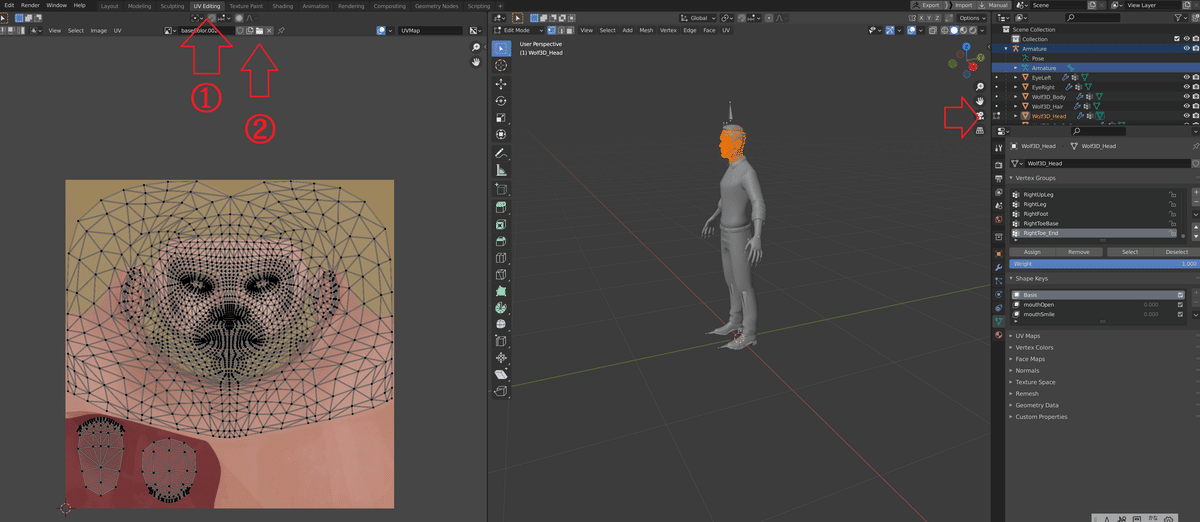Click the Deselect vertex group button
Image resolution: width=1200 pixels, height=522 pixels.
tap(1176, 252)
